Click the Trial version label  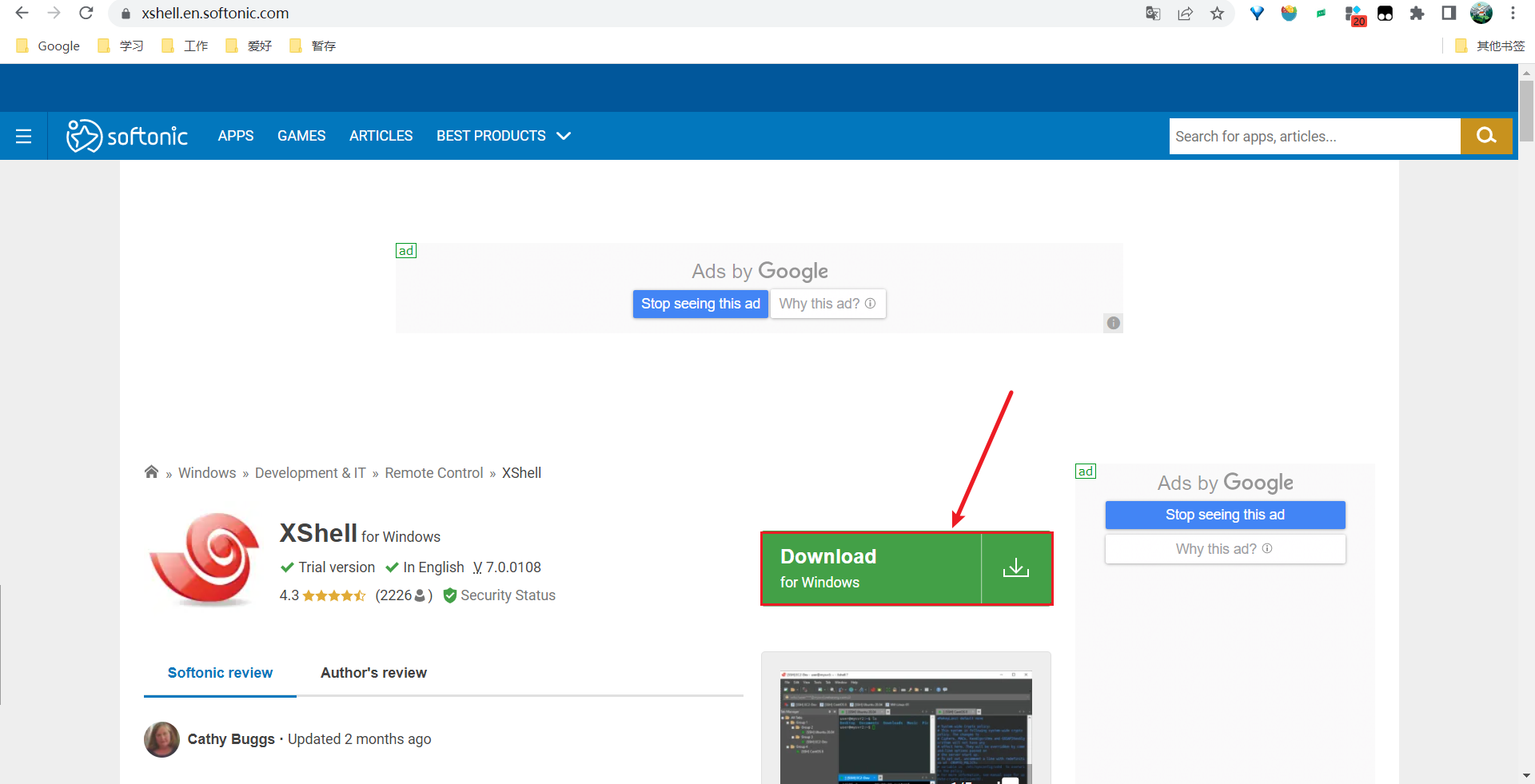coord(337,567)
